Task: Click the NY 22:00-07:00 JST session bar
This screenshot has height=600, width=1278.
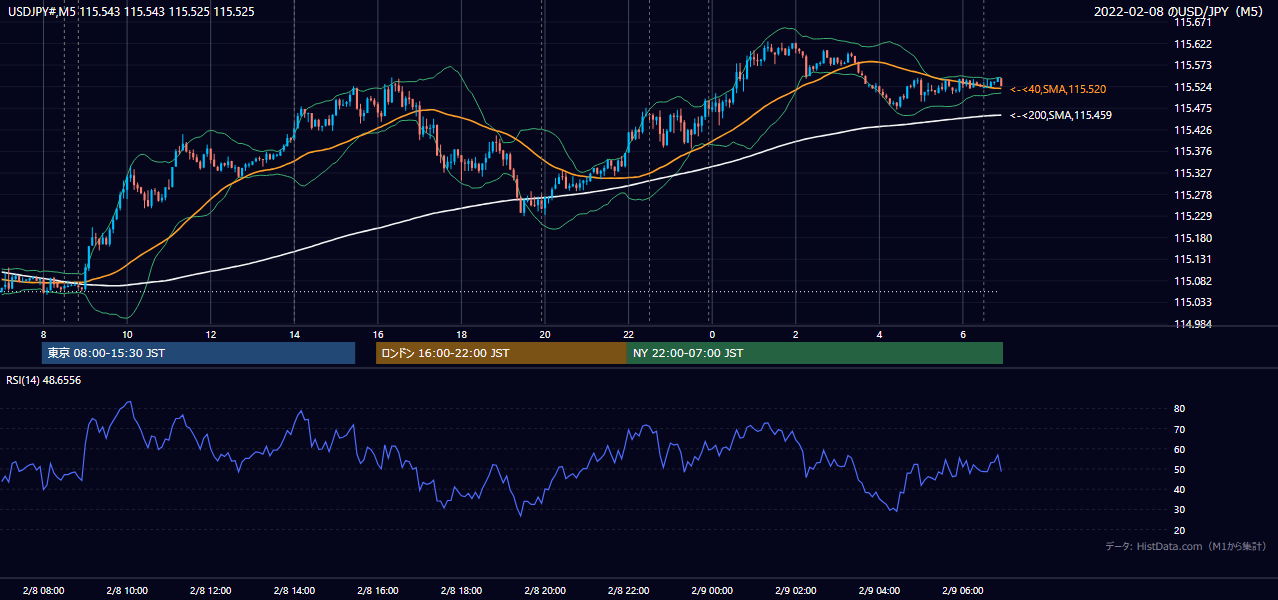Action: [x=815, y=353]
